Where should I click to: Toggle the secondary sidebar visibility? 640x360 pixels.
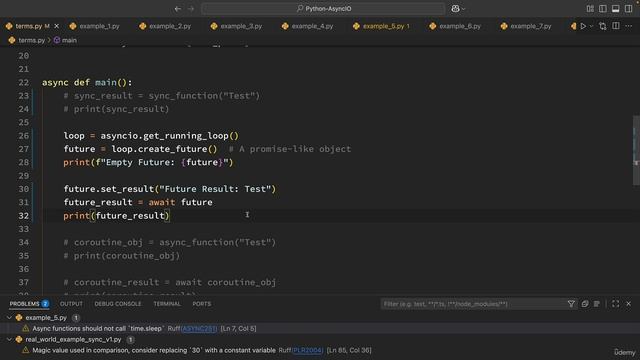pos(629,9)
